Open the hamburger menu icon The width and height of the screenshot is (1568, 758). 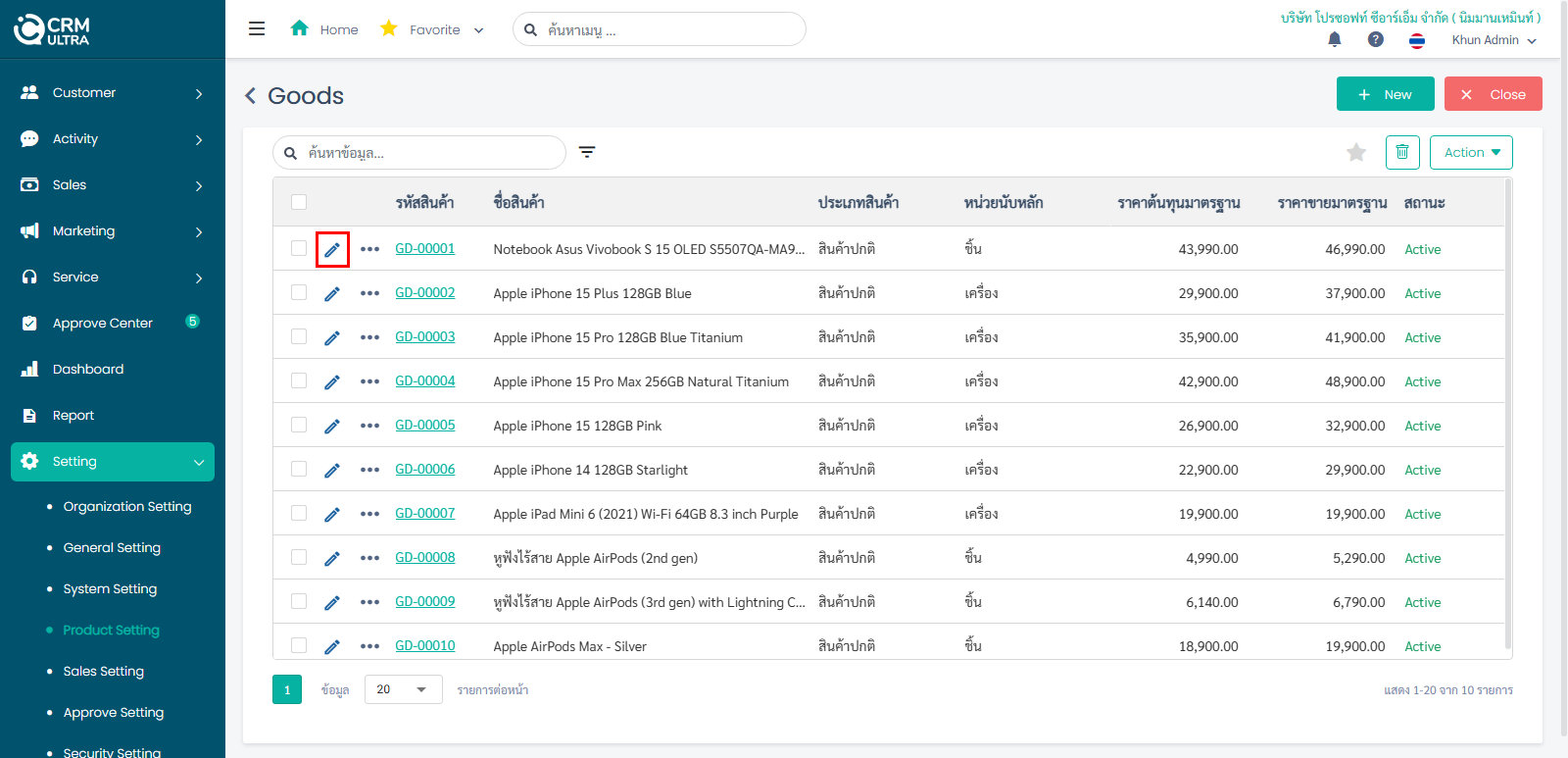[x=257, y=28]
